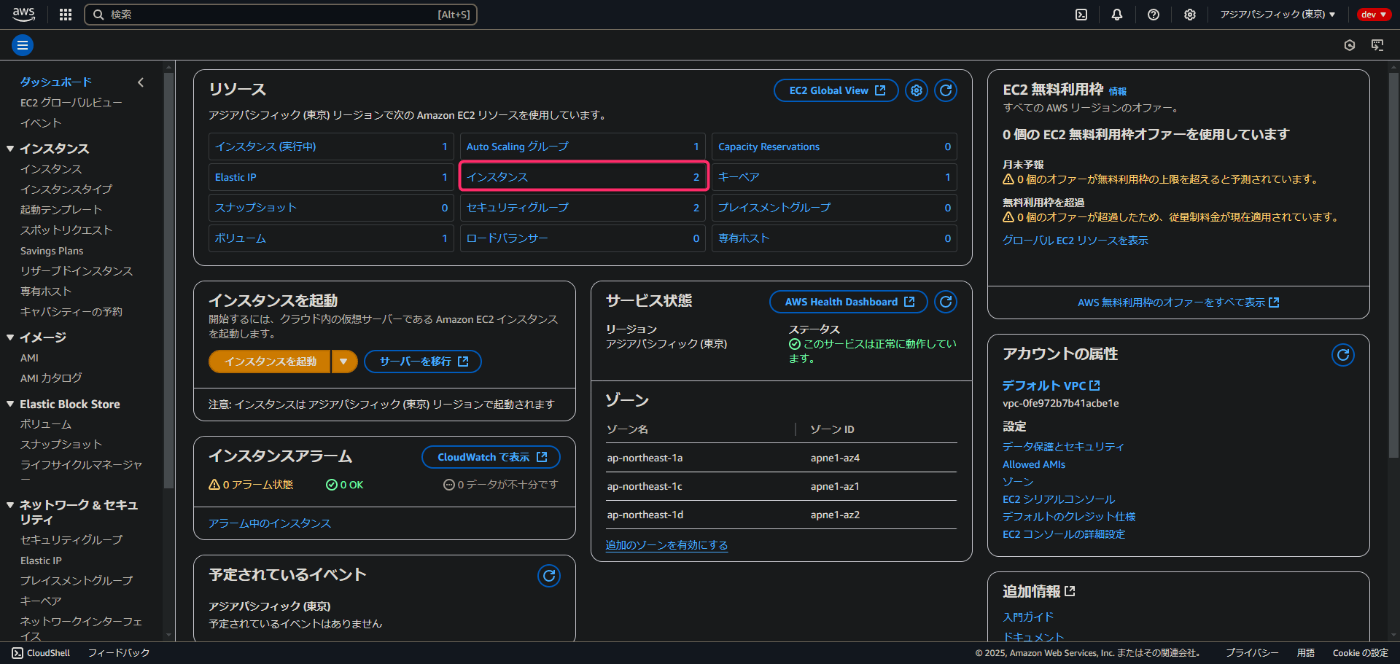Open the services grid menu icon

point(66,14)
